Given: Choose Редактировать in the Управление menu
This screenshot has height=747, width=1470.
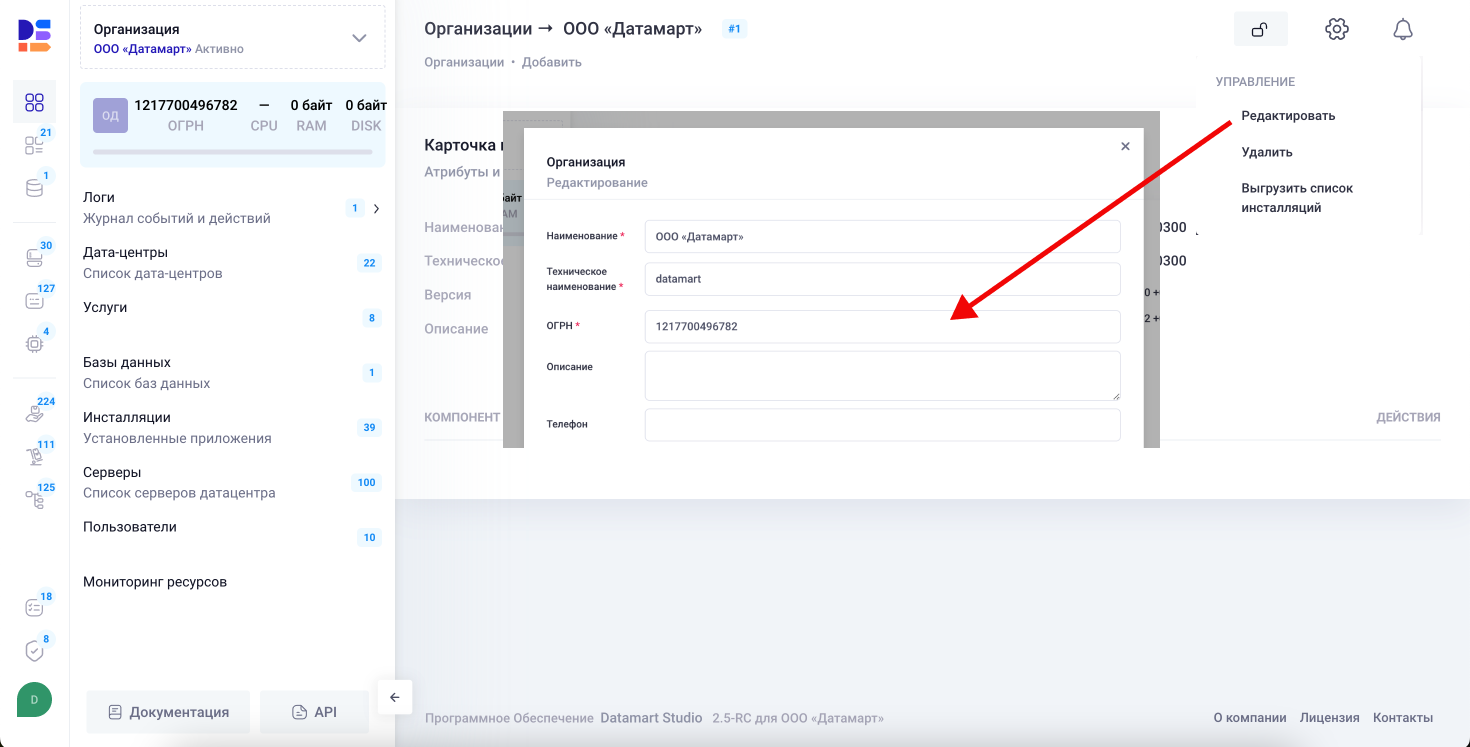Looking at the screenshot, I should (1288, 116).
